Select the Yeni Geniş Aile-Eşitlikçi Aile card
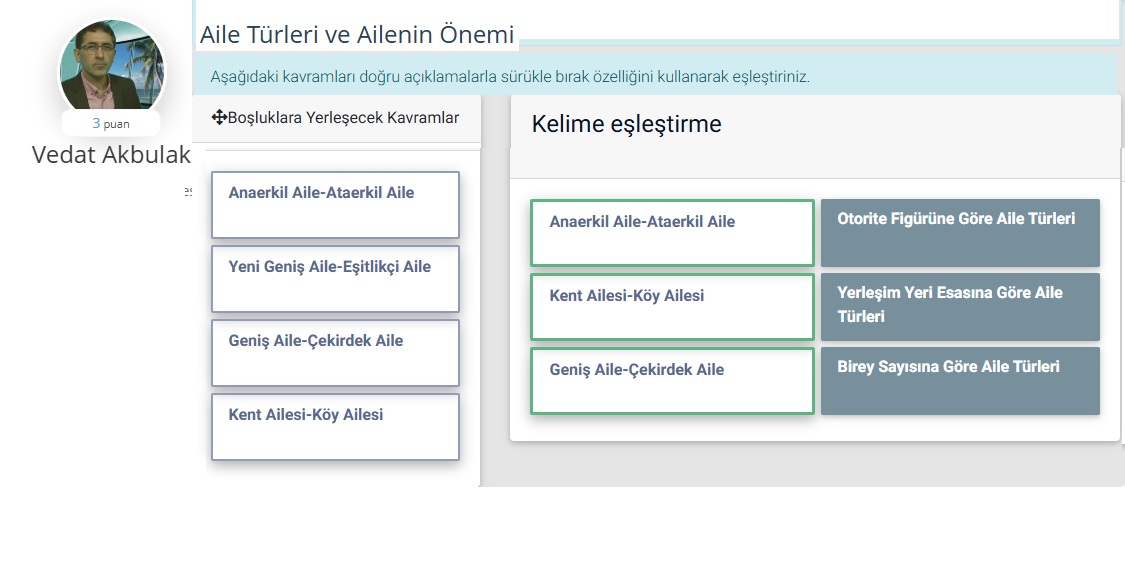This screenshot has height=563, width=1125. tap(335, 278)
